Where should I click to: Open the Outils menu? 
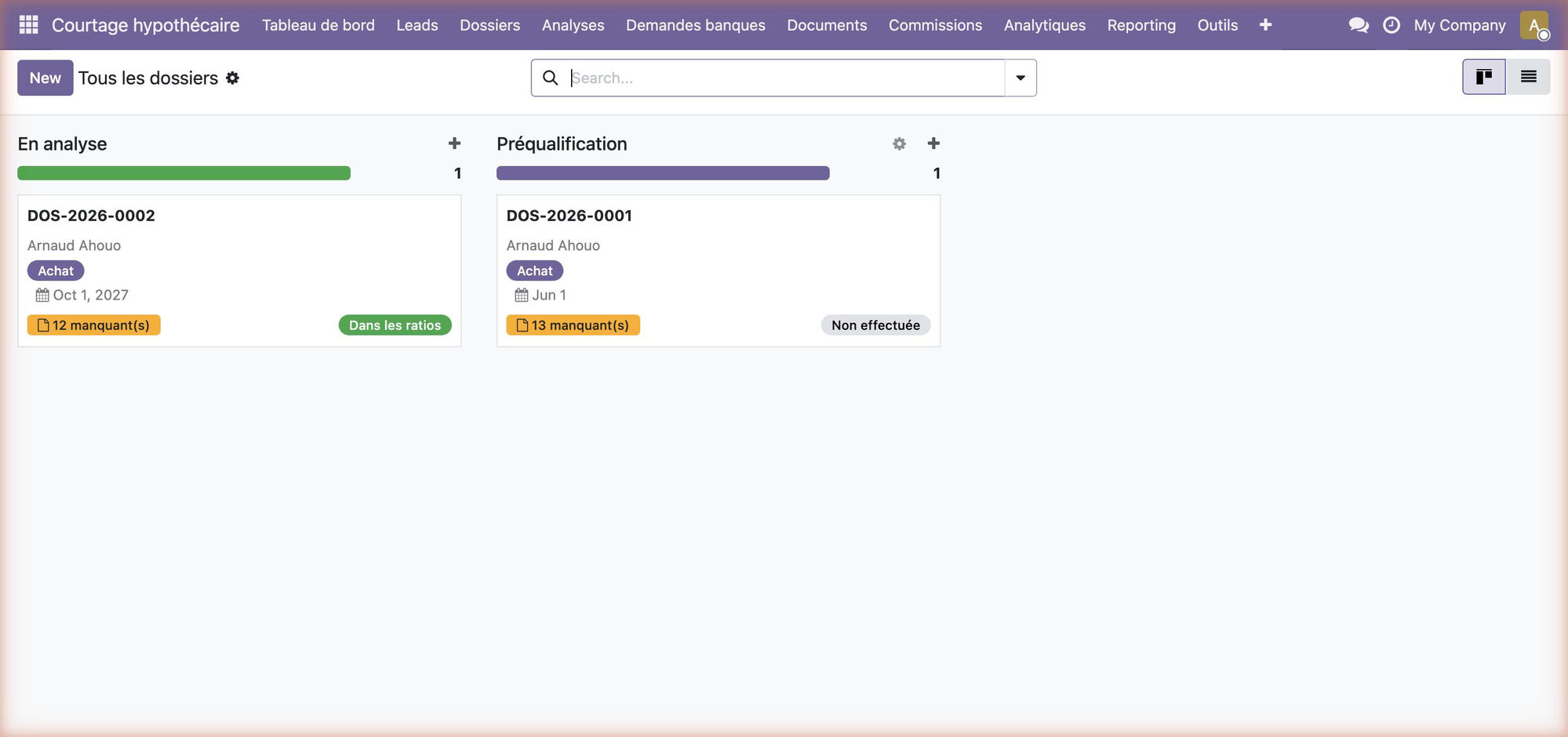pos(1217,25)
